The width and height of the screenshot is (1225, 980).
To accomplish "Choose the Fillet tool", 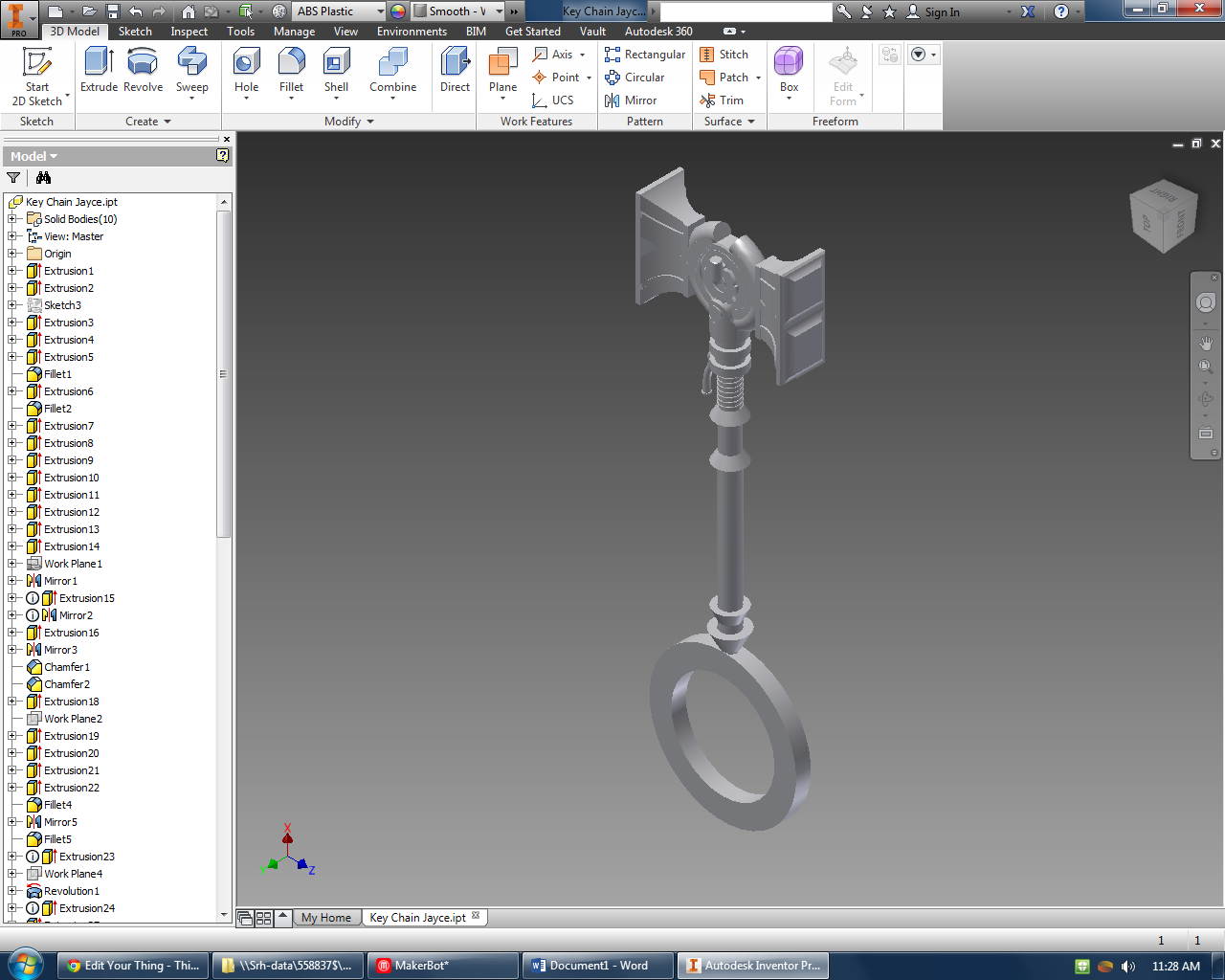I will click(291, 74).
